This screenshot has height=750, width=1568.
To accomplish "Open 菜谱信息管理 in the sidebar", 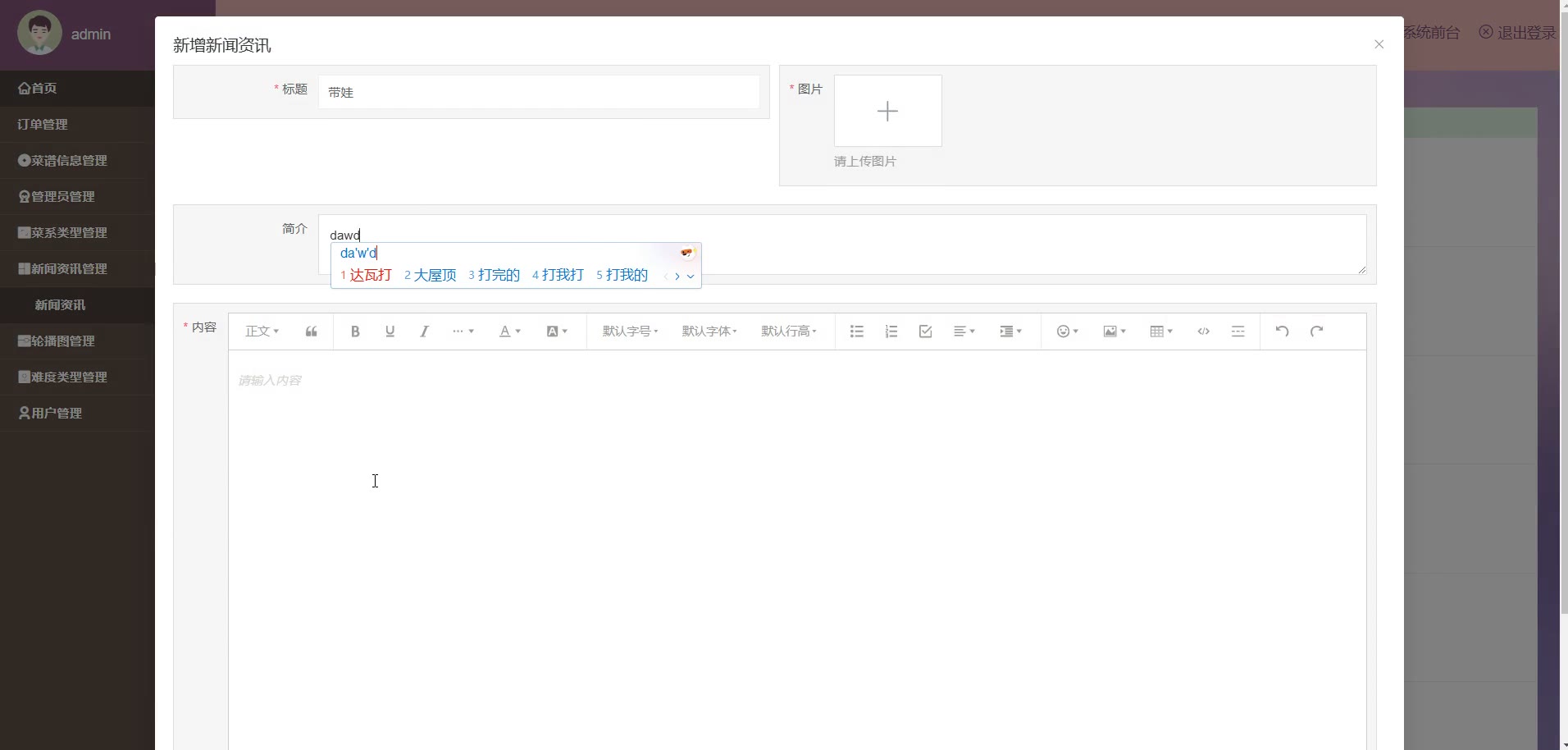I will point(77,160).
